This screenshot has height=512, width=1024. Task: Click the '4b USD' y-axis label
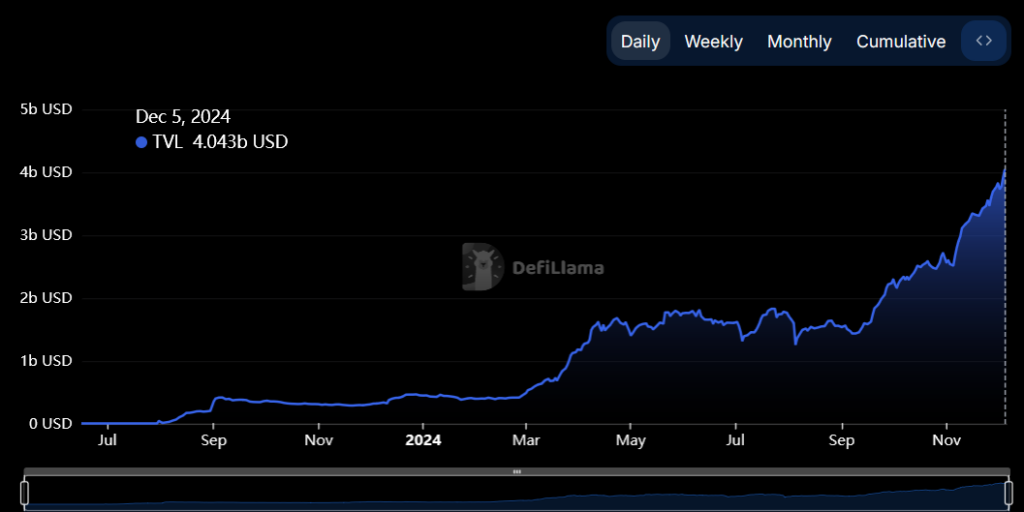coord(46,172)
